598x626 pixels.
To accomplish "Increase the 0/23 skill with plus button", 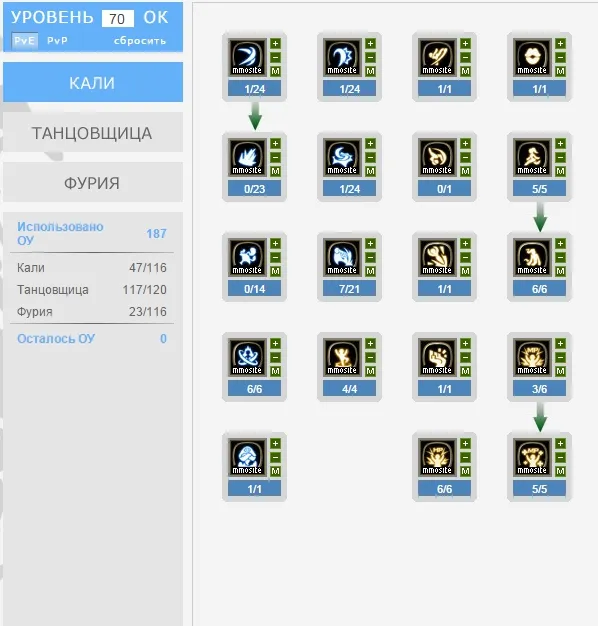I will tap(275, 143).
